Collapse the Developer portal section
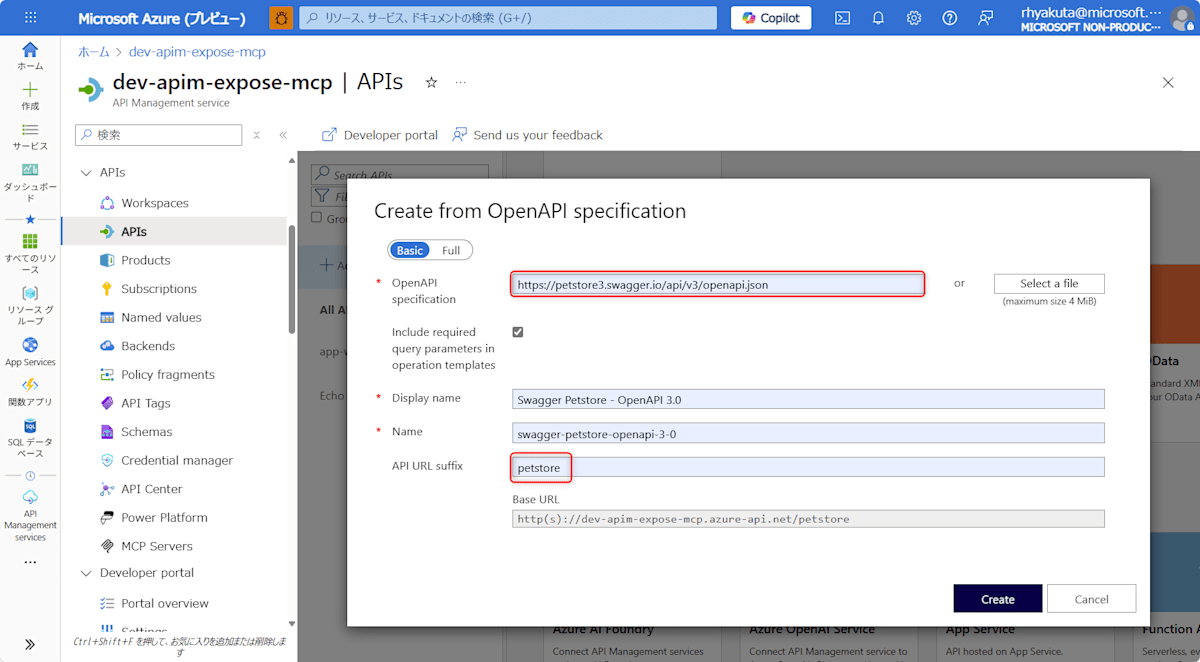Image resolution: width=1200 pixels, height=662 pixels. (x=84, y=573)
